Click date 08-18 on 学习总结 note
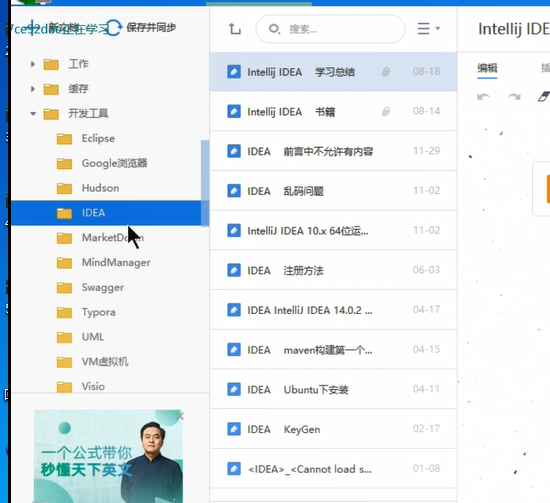The height and width of the screenshot is (503, 550). tap(426, 72)
